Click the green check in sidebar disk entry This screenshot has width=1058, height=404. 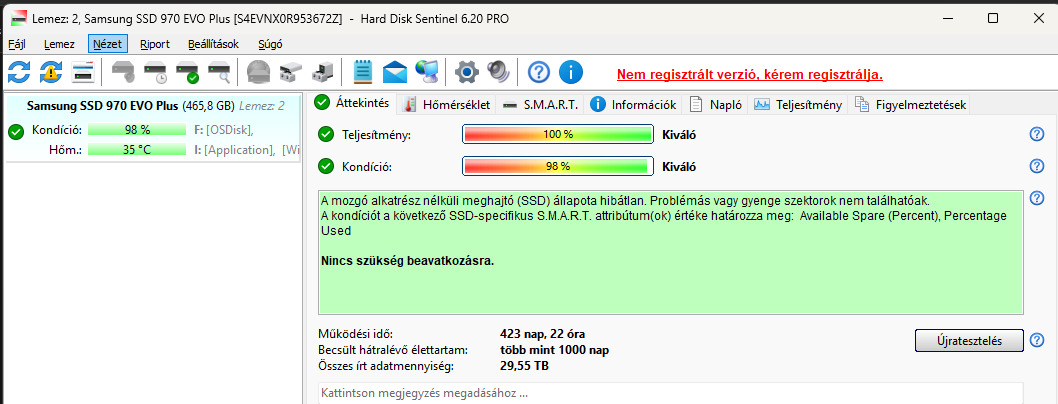tap(16, 132)
